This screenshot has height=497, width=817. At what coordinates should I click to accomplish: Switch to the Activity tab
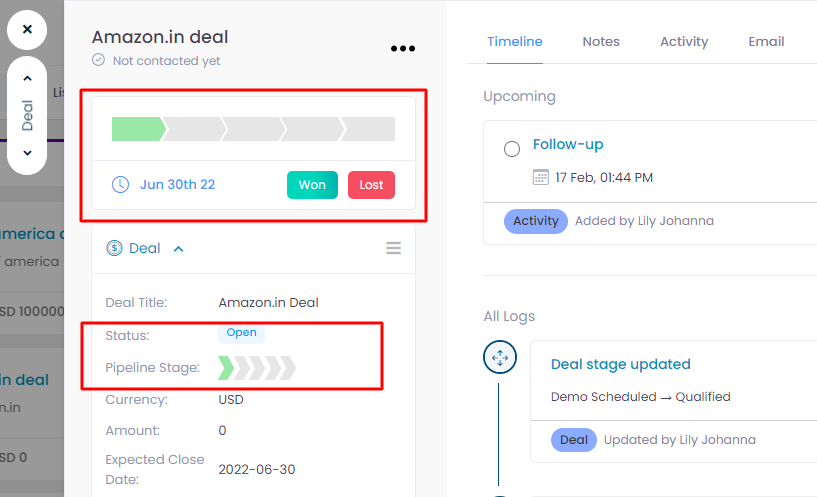pyautogui.click(x=684, y=42)
